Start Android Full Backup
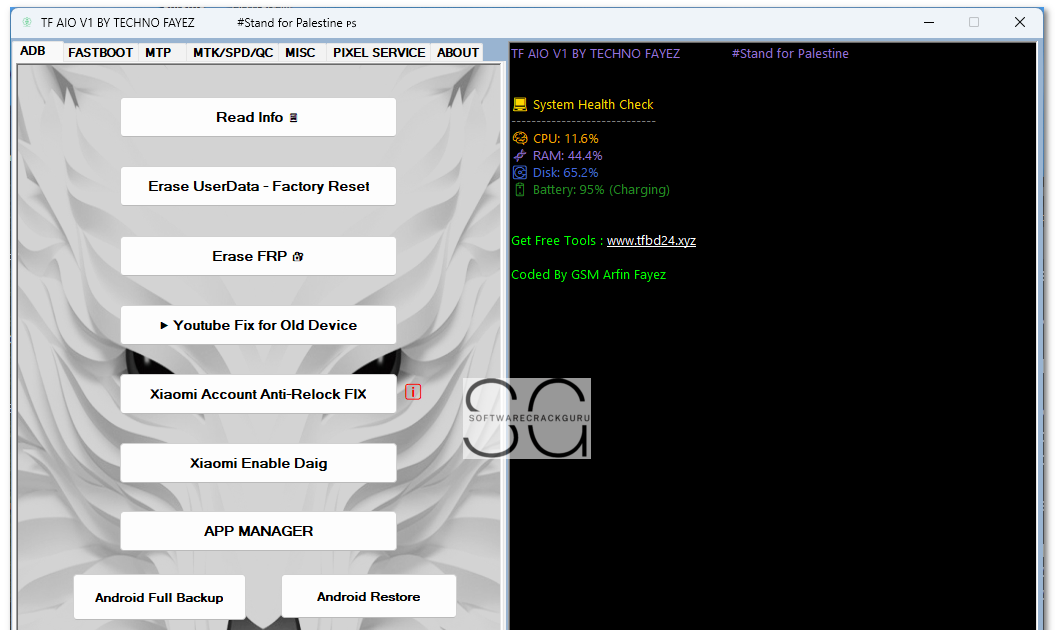 coord(159,597)
